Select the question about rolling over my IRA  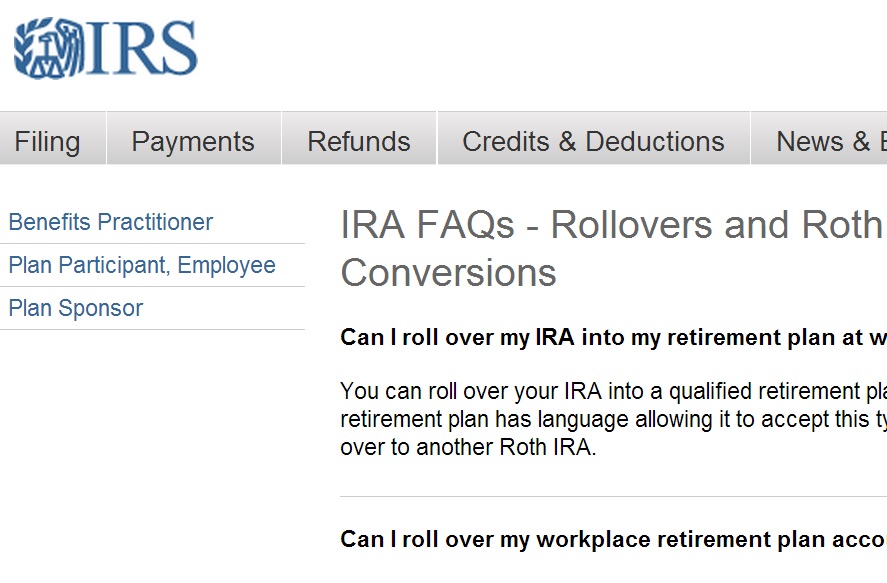pos(613,338)
